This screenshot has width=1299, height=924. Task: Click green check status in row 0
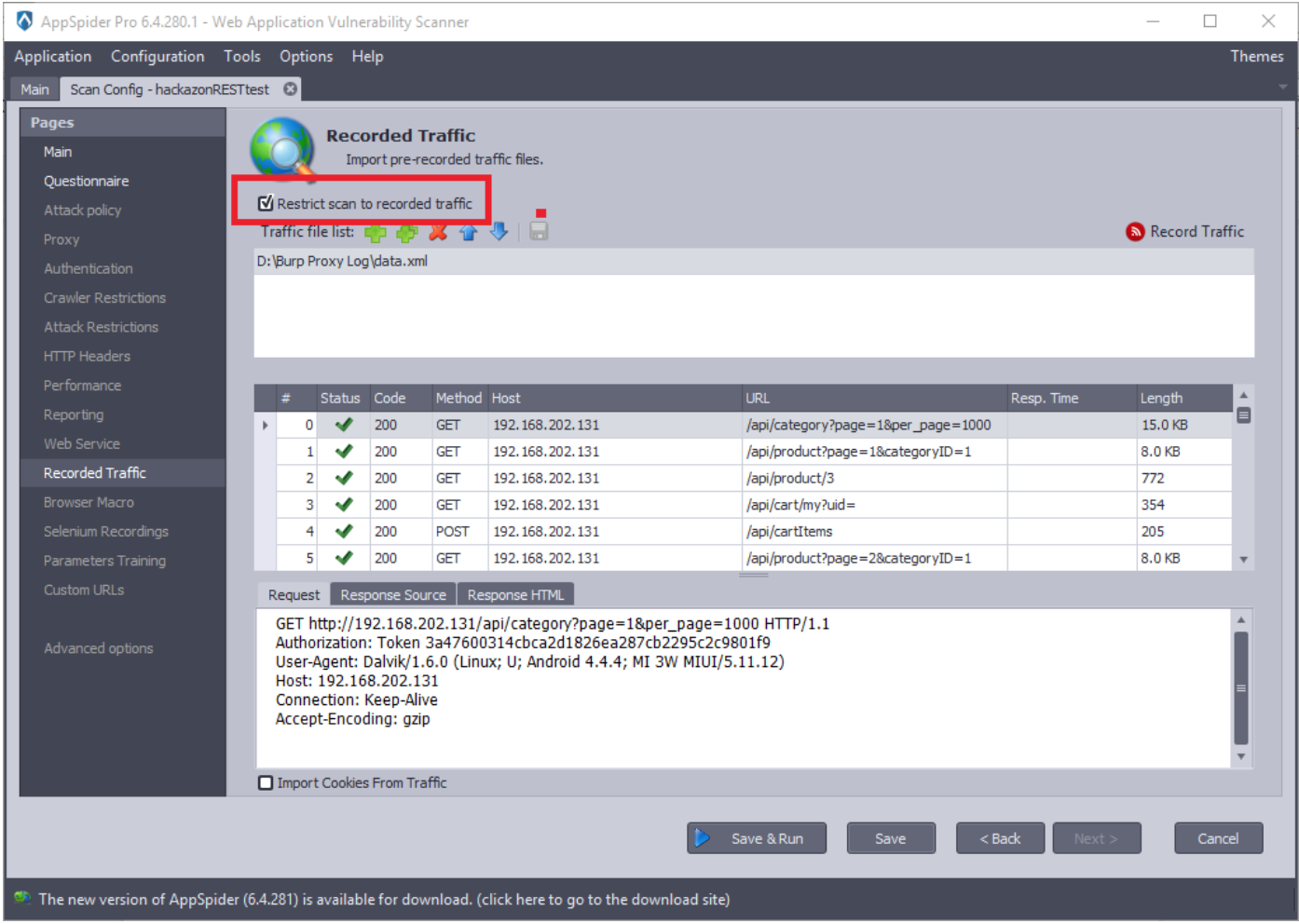(344, 425)
